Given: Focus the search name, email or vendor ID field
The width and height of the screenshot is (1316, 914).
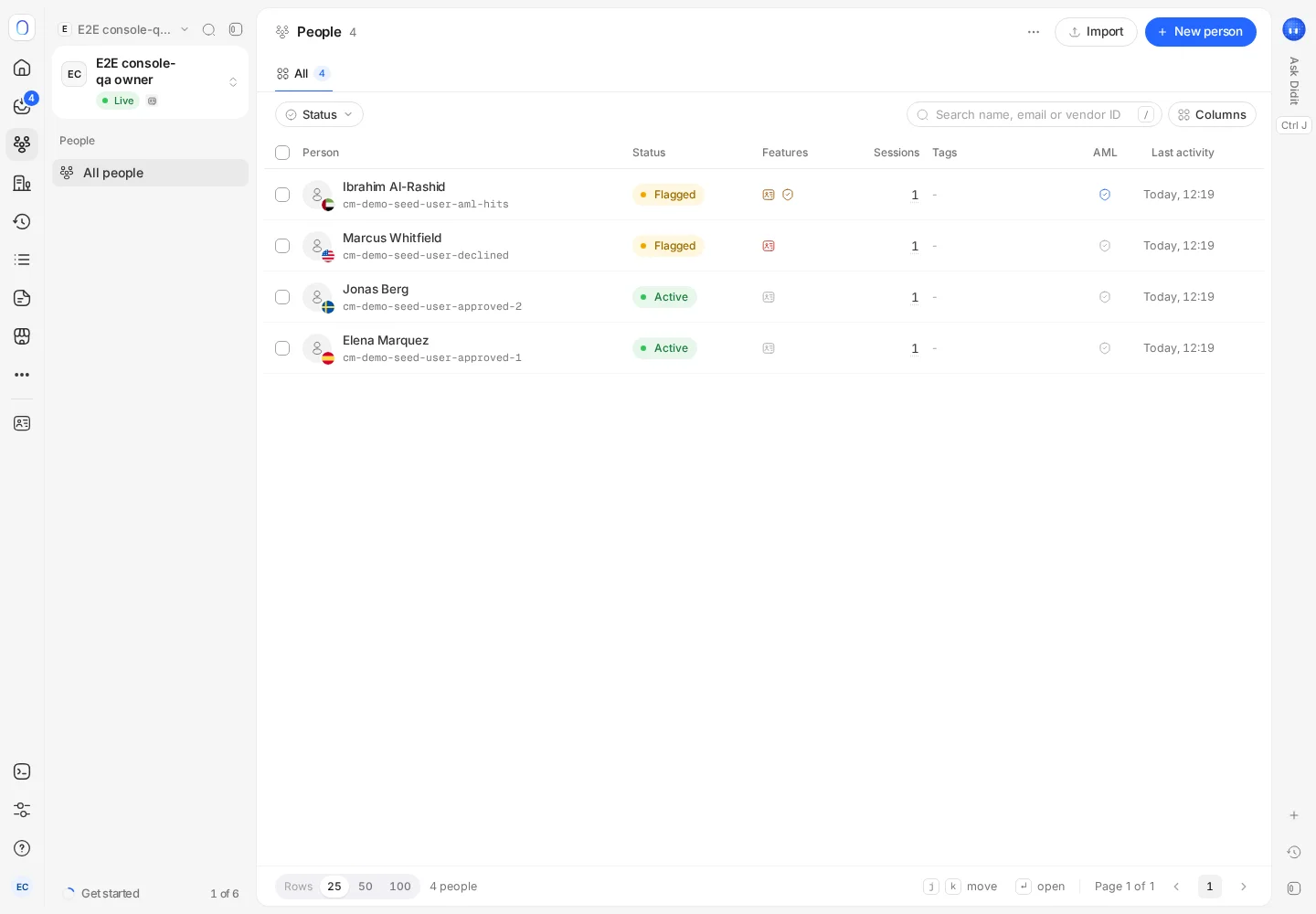Looking at the screenshot, I should 1035,114.
